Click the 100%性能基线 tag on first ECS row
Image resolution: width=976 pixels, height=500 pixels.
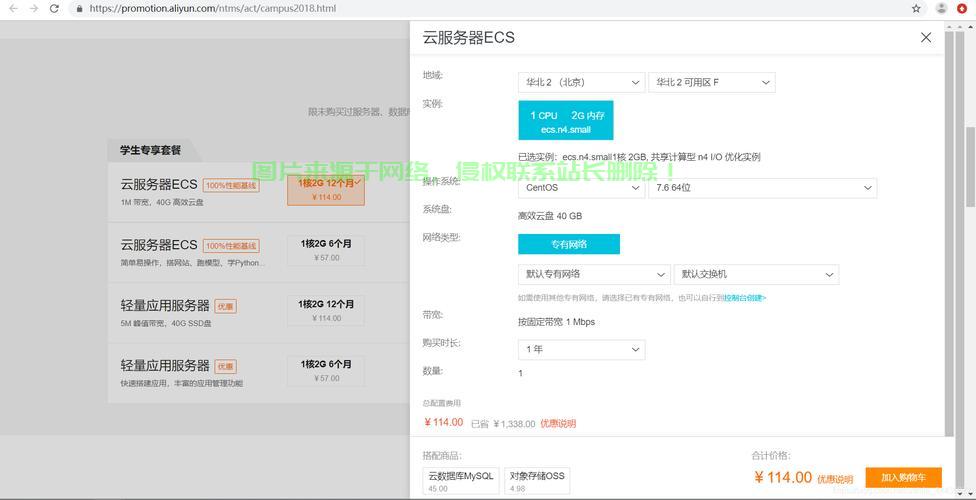(x=231, y=186)
